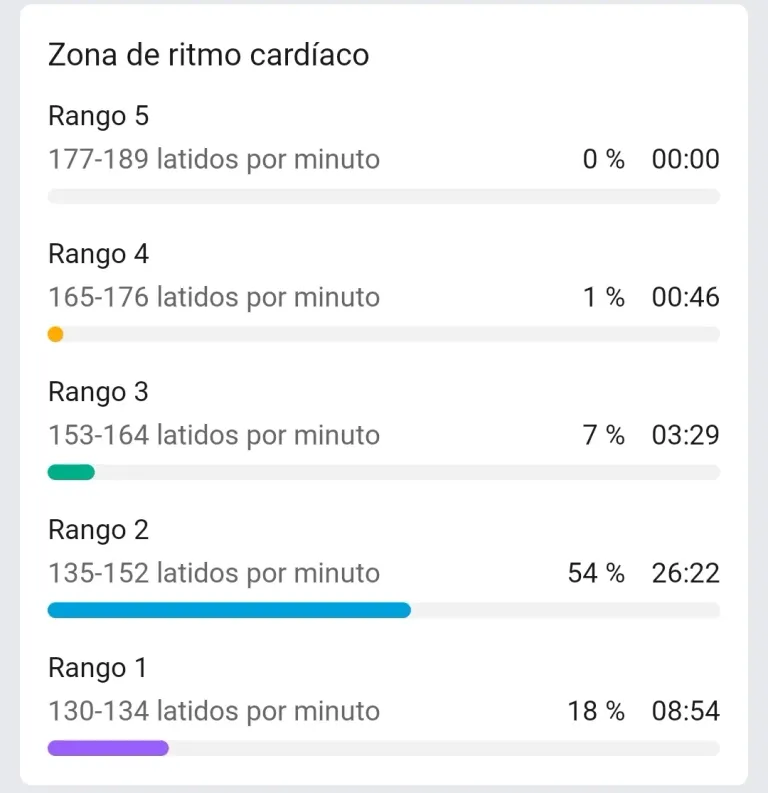Click the 08:54 time value
Viewport: 768px width, 793px height.
click(686, 711)
